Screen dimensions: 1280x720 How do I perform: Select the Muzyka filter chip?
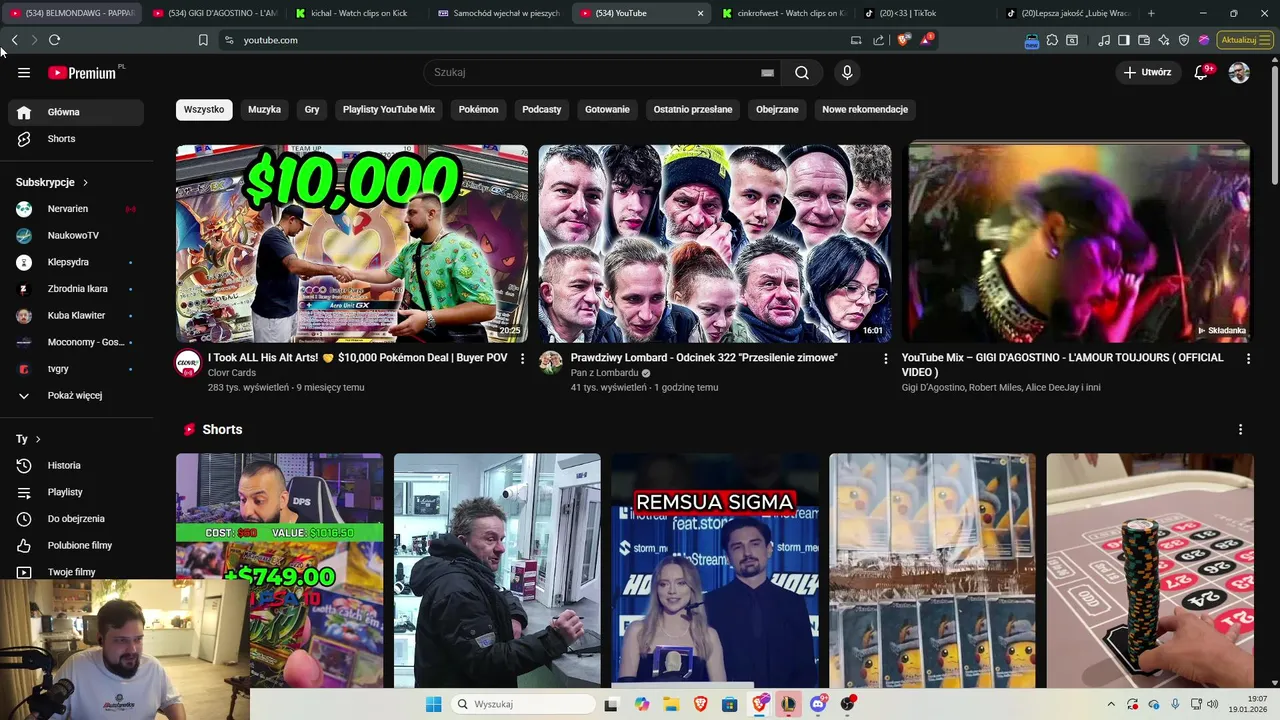(264, 110)
